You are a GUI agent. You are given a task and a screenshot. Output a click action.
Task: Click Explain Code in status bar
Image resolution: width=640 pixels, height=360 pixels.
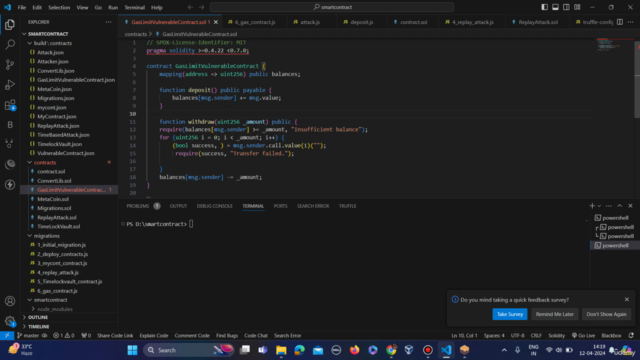tap(154, 336)
